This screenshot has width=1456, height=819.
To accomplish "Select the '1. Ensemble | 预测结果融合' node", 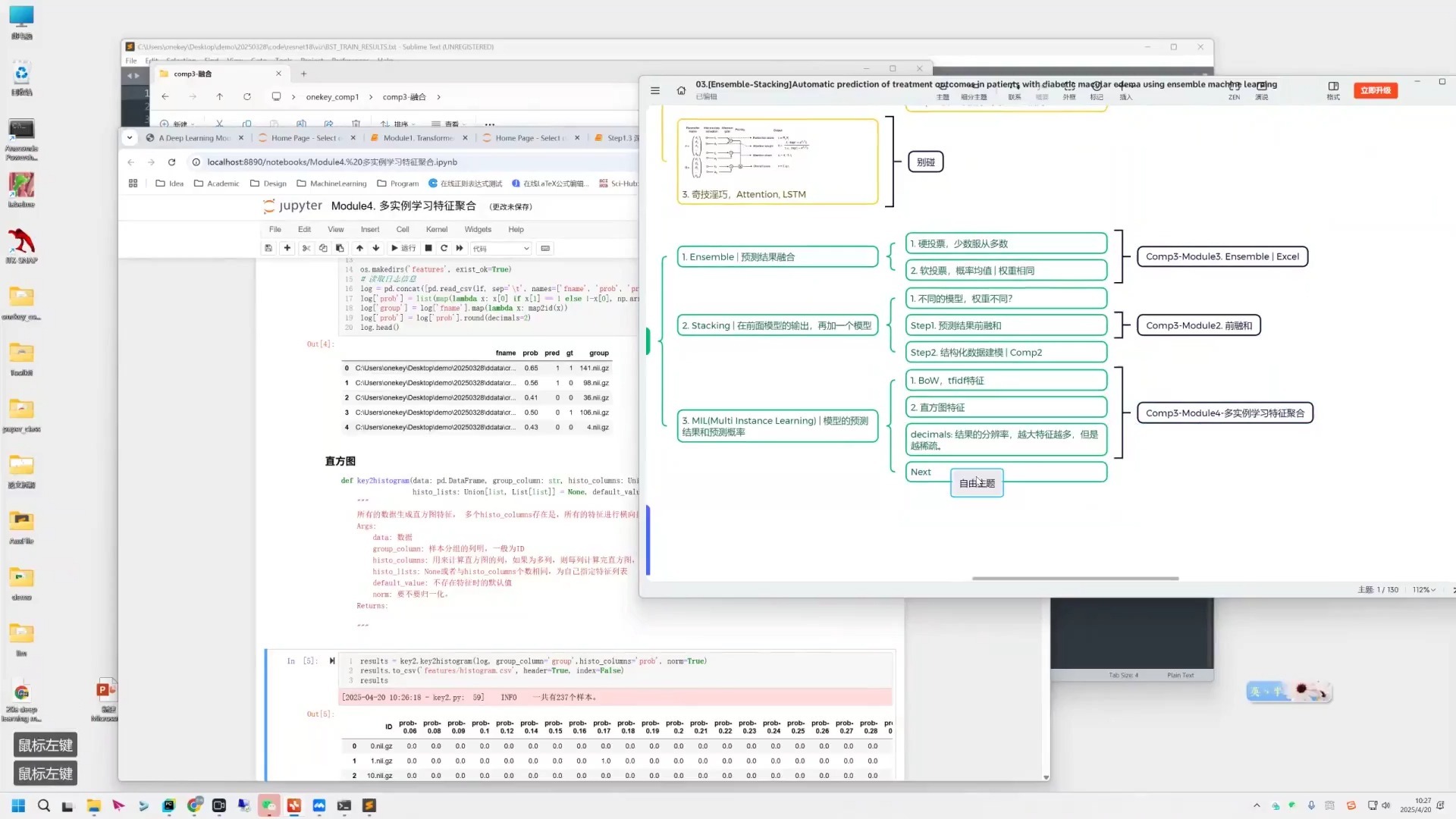I will (777, 256).
